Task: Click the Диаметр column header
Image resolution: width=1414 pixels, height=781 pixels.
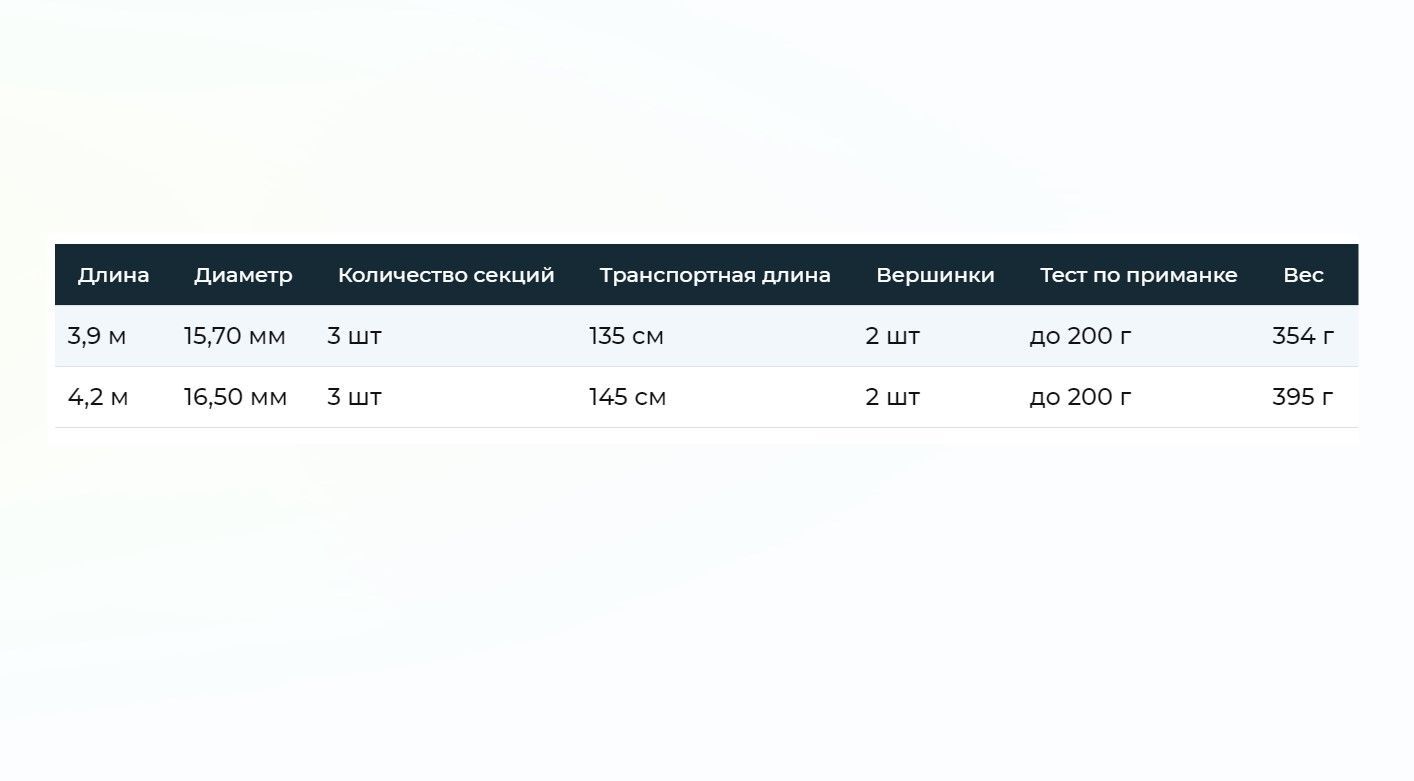Action: tap(243, 275)
